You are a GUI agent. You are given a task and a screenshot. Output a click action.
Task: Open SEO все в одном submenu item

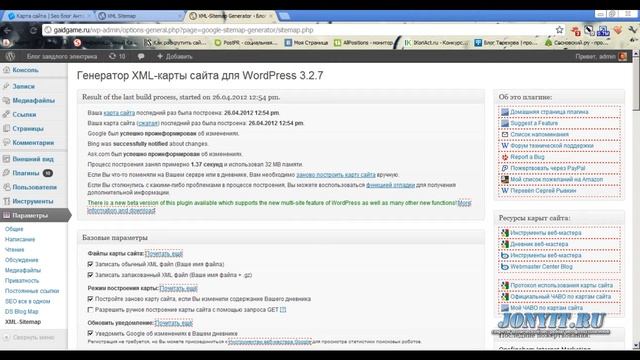point(27,301)
